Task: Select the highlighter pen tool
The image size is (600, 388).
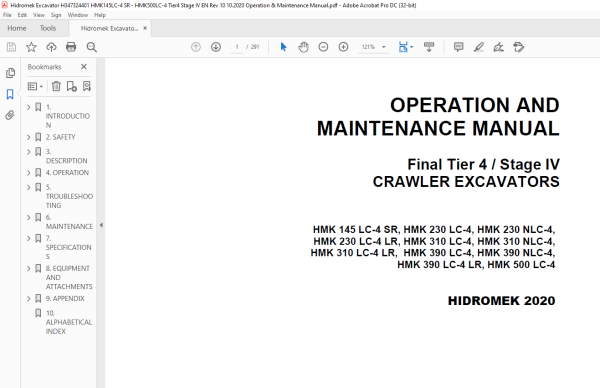Action: click(479, 47)
